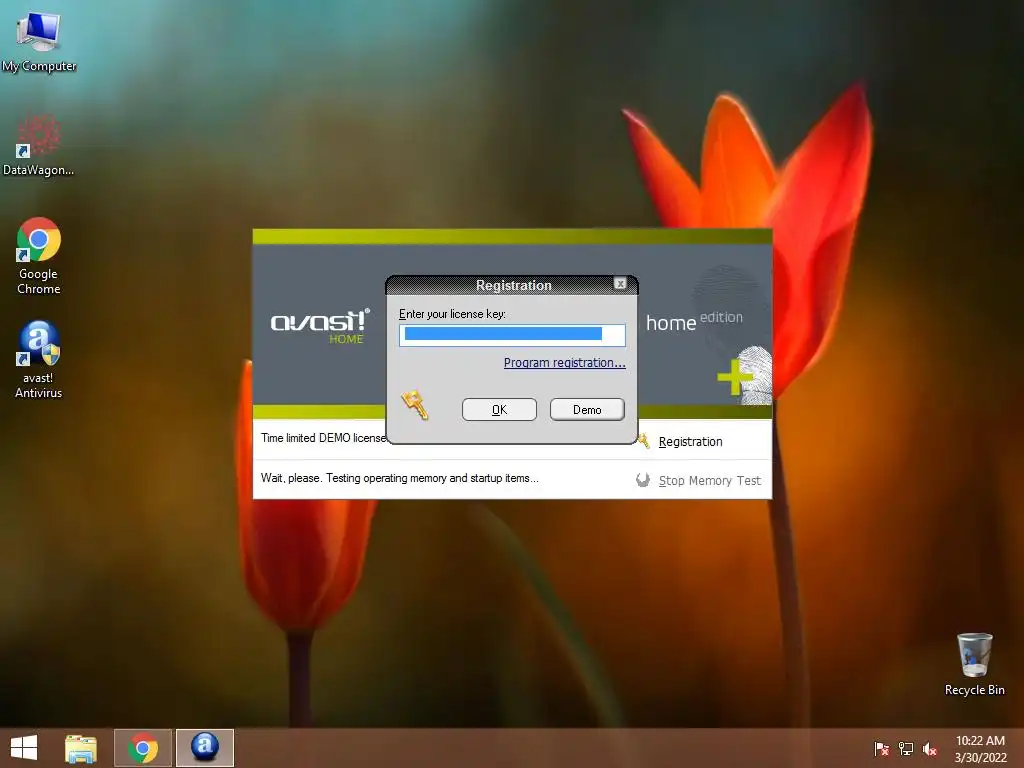Open the DataWagon desktop shortcut

tap(39, 144)
